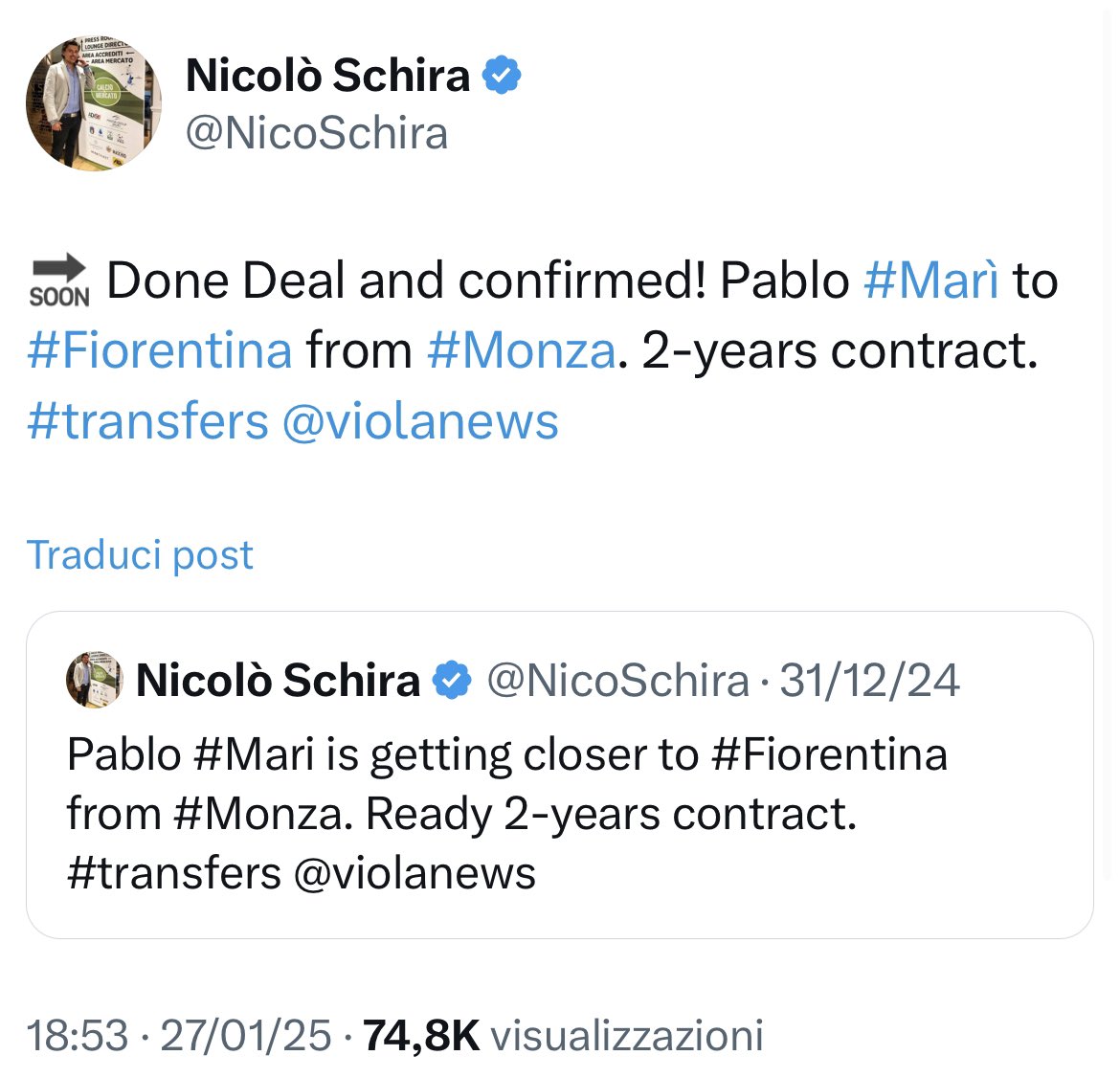Viewport: 1120px width, 1078px height.
Task: Open the #Marì hashtag
Action: pos(930,281)
